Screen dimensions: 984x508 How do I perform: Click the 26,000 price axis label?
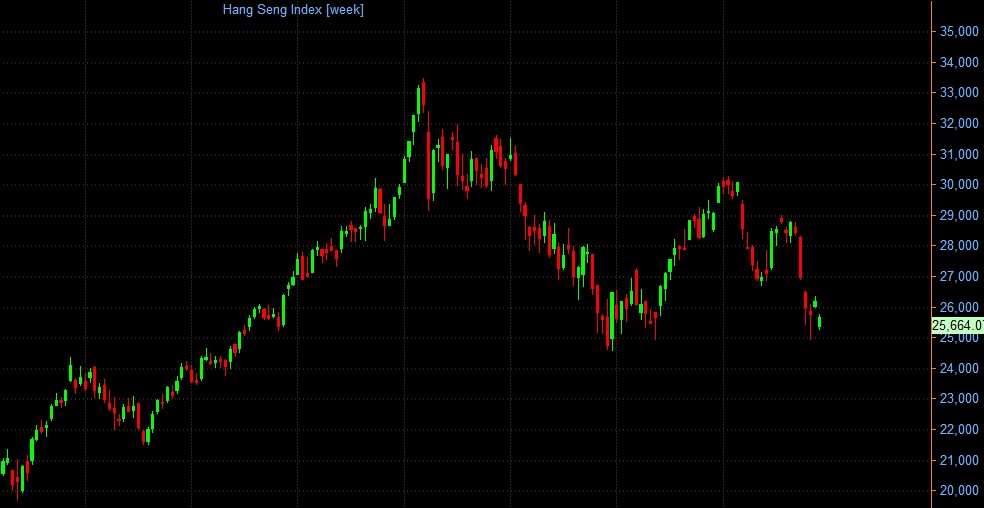pyautogui.click(x=959, y=307)
